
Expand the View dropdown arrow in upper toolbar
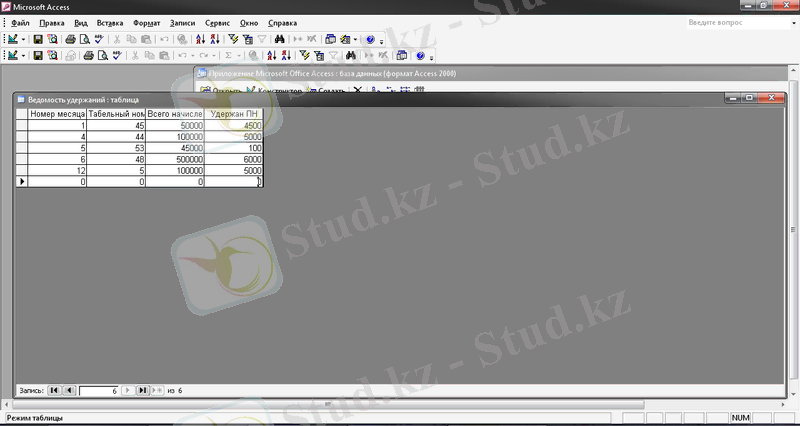(x=23, y=39)
